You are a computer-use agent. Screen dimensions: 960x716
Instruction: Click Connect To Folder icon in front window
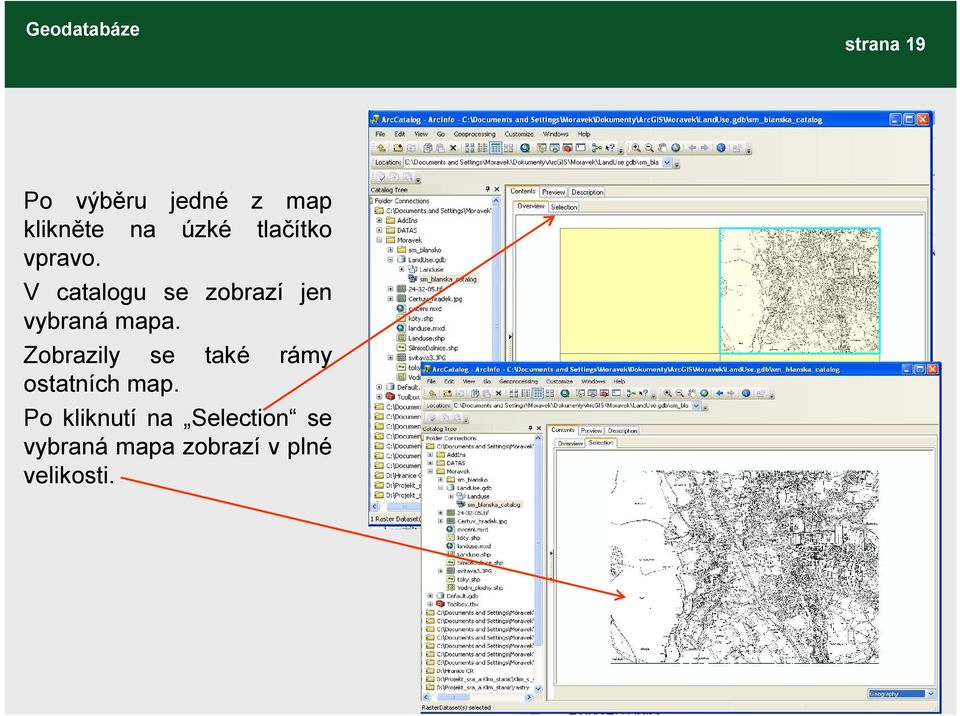pyautogui.click(x=448, y=393)
